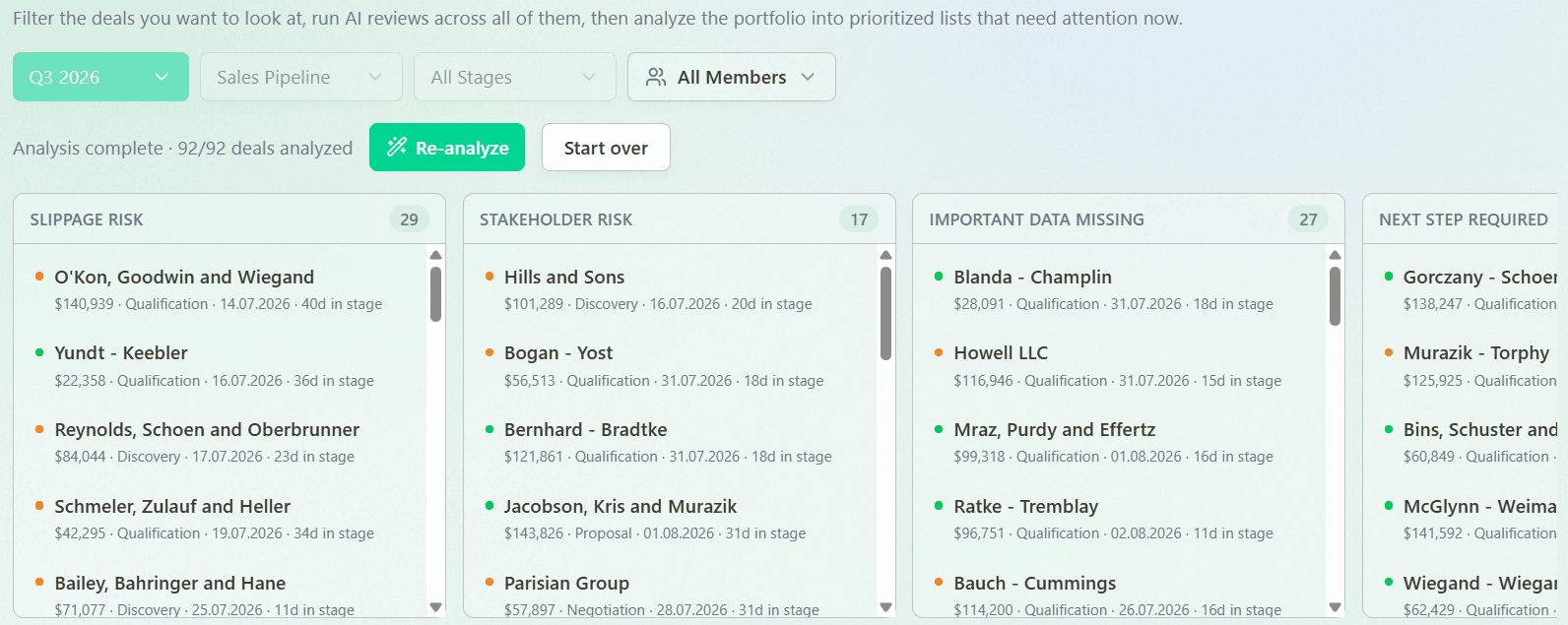Click the magic wand icon on Re-analyze
Screen dimensions: 1568x625
(397, 147)
